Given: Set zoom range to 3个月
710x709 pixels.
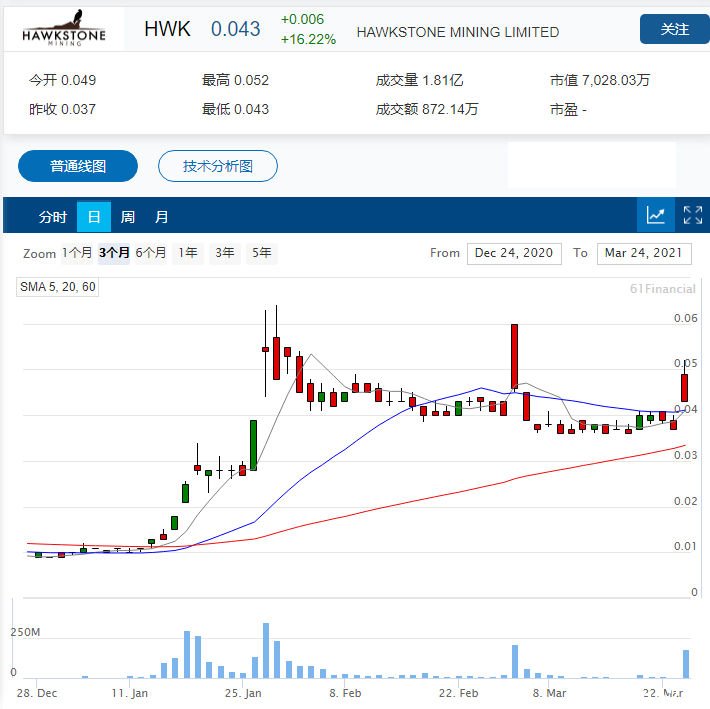Looking at the screenshot, I should pyautogui.click(x=114, y=253).
